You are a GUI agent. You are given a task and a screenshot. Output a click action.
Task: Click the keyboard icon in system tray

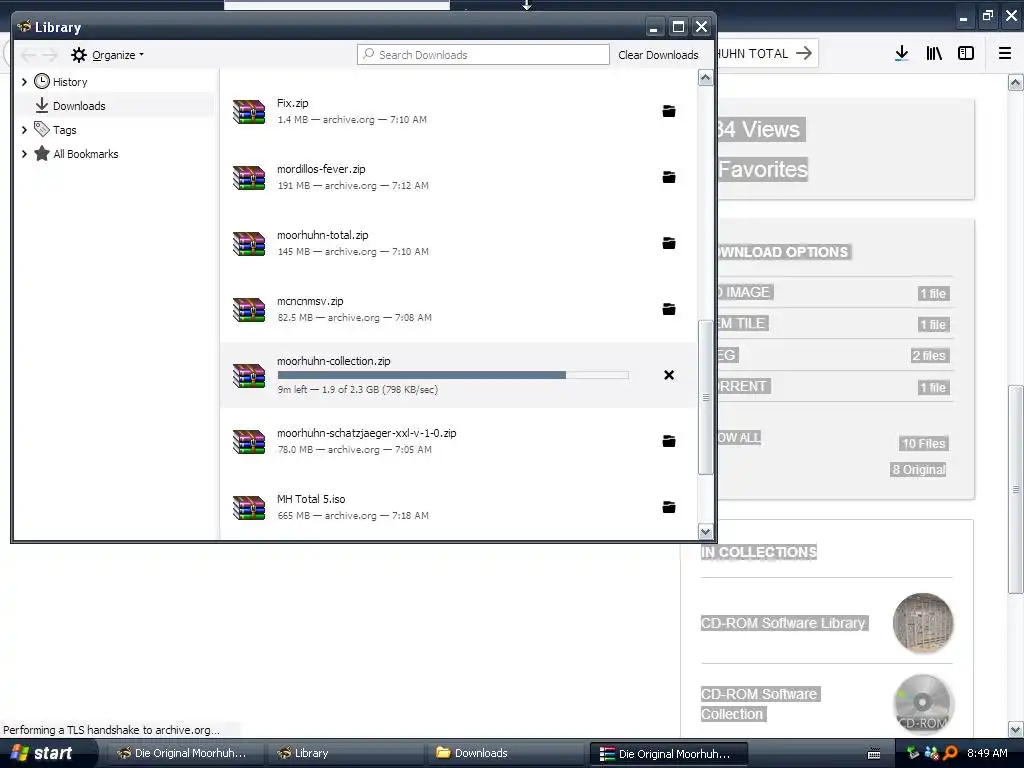874,754
